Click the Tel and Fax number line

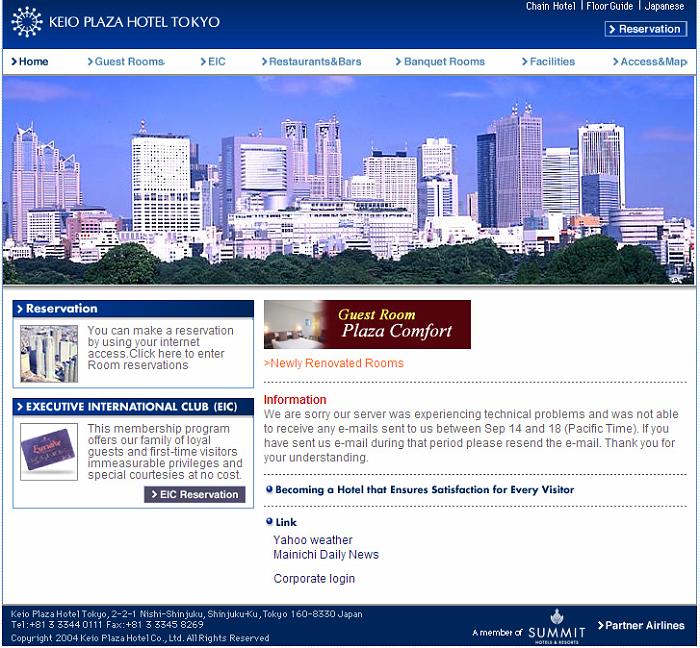pyautogui.click(x=107, y=625)
